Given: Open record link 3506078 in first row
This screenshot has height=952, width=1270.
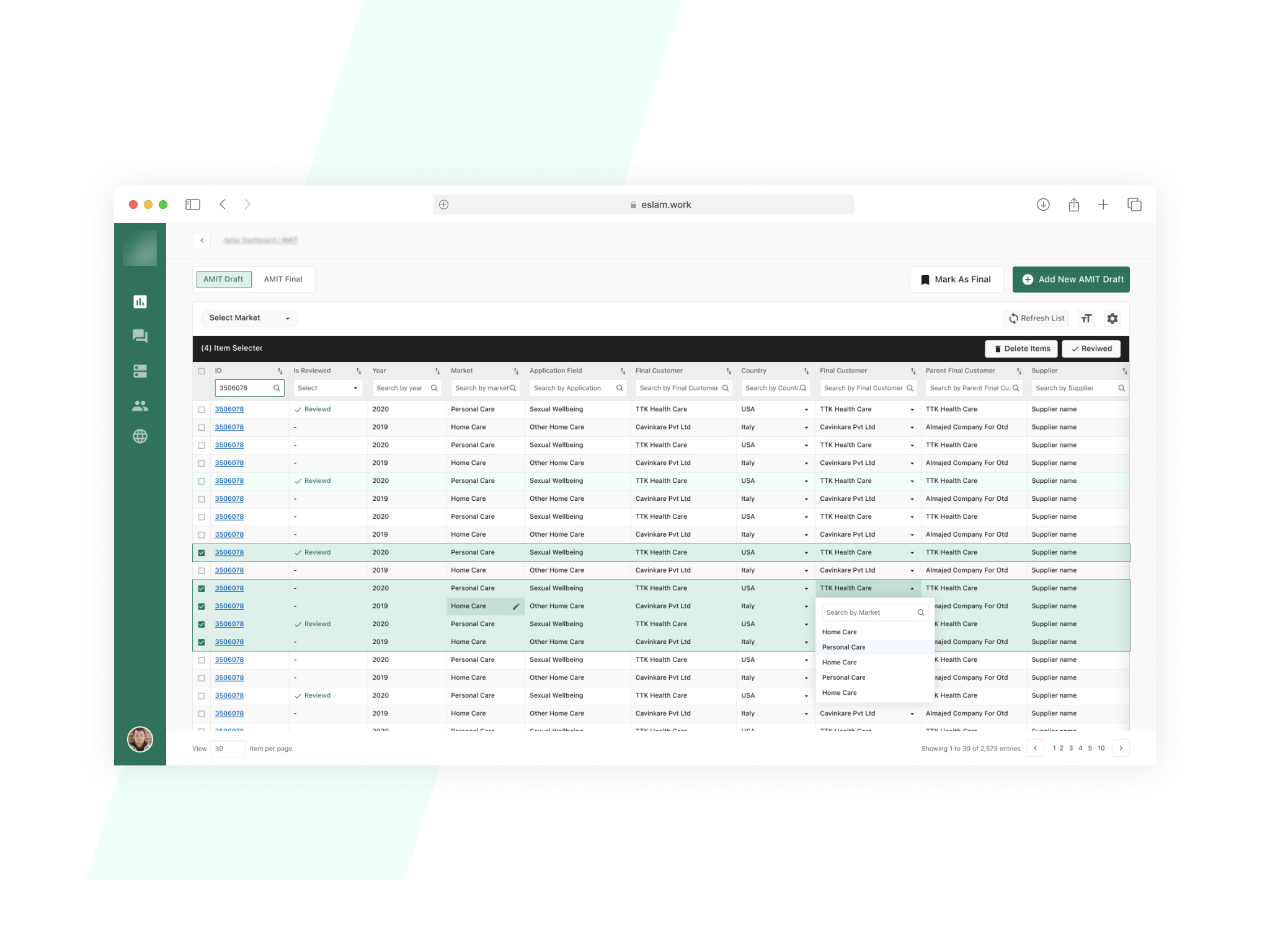Looking at the screenshot, I should [229, 409].
